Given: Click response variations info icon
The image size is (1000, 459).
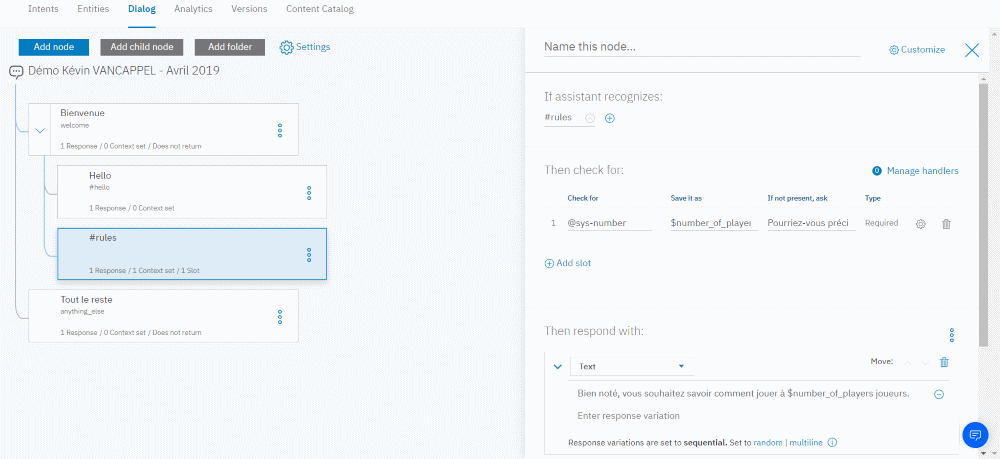Looking at the screenshot, I should point(832,442).
